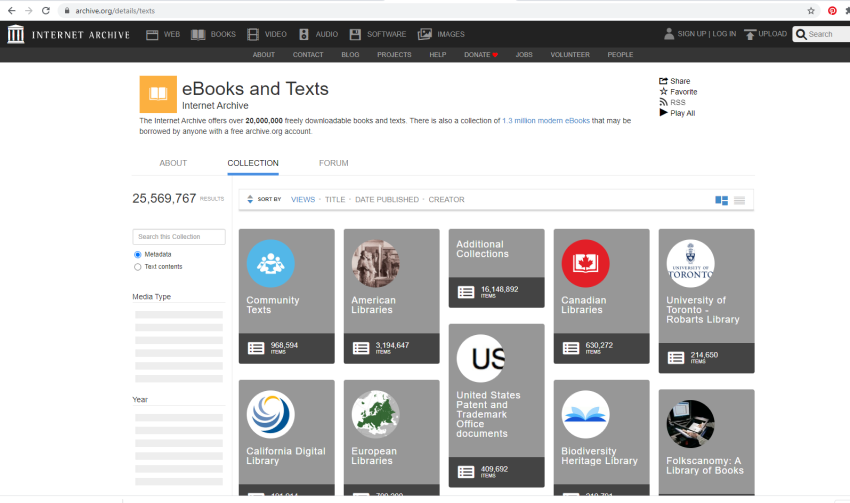This screenshot has height=503, width=850.
Task: Switch to tile view icon
Action: click(722, 201)
